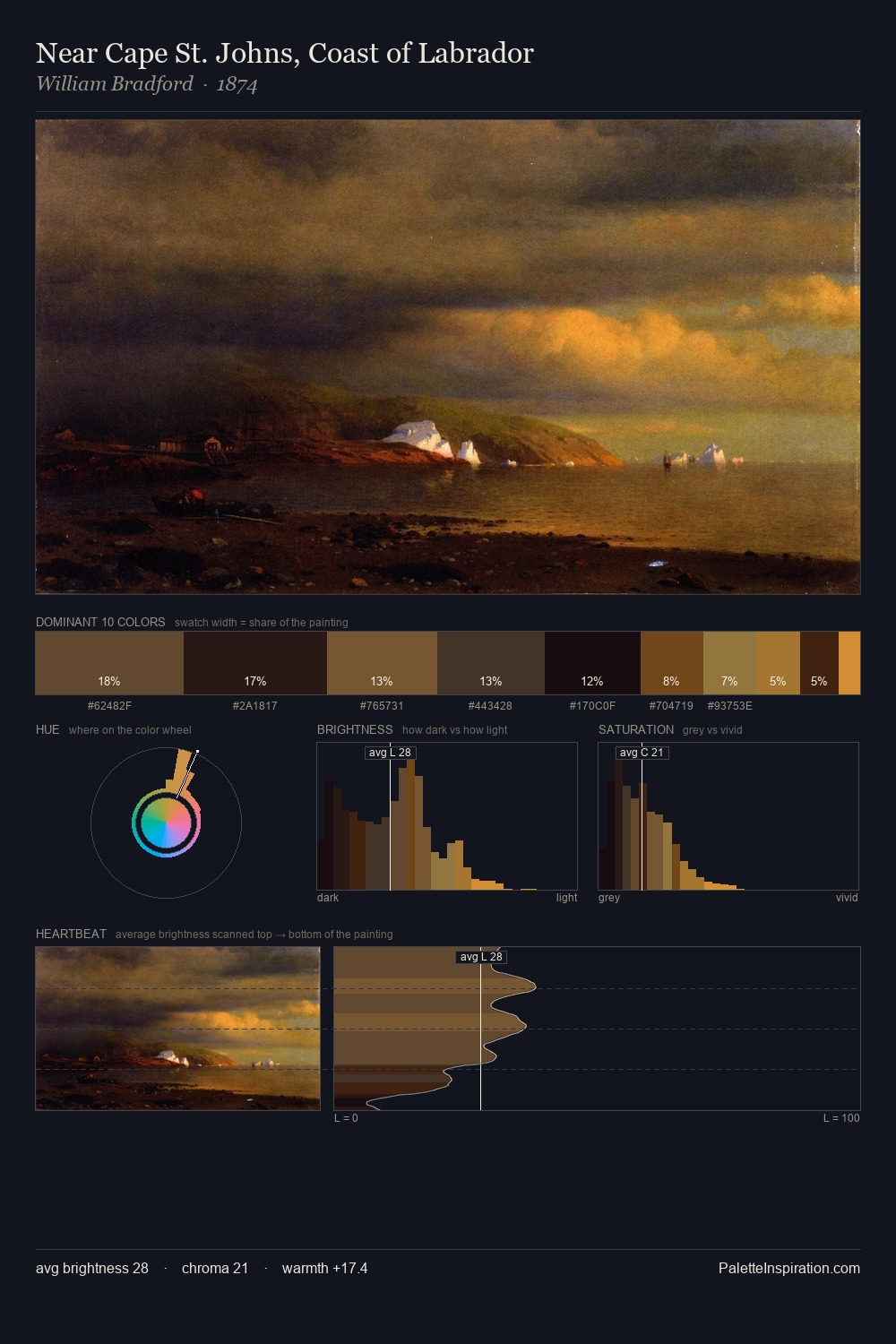Visit the PaletteInspiration.com link
The image size is (896, 1344).
(x=789, y=1268)
